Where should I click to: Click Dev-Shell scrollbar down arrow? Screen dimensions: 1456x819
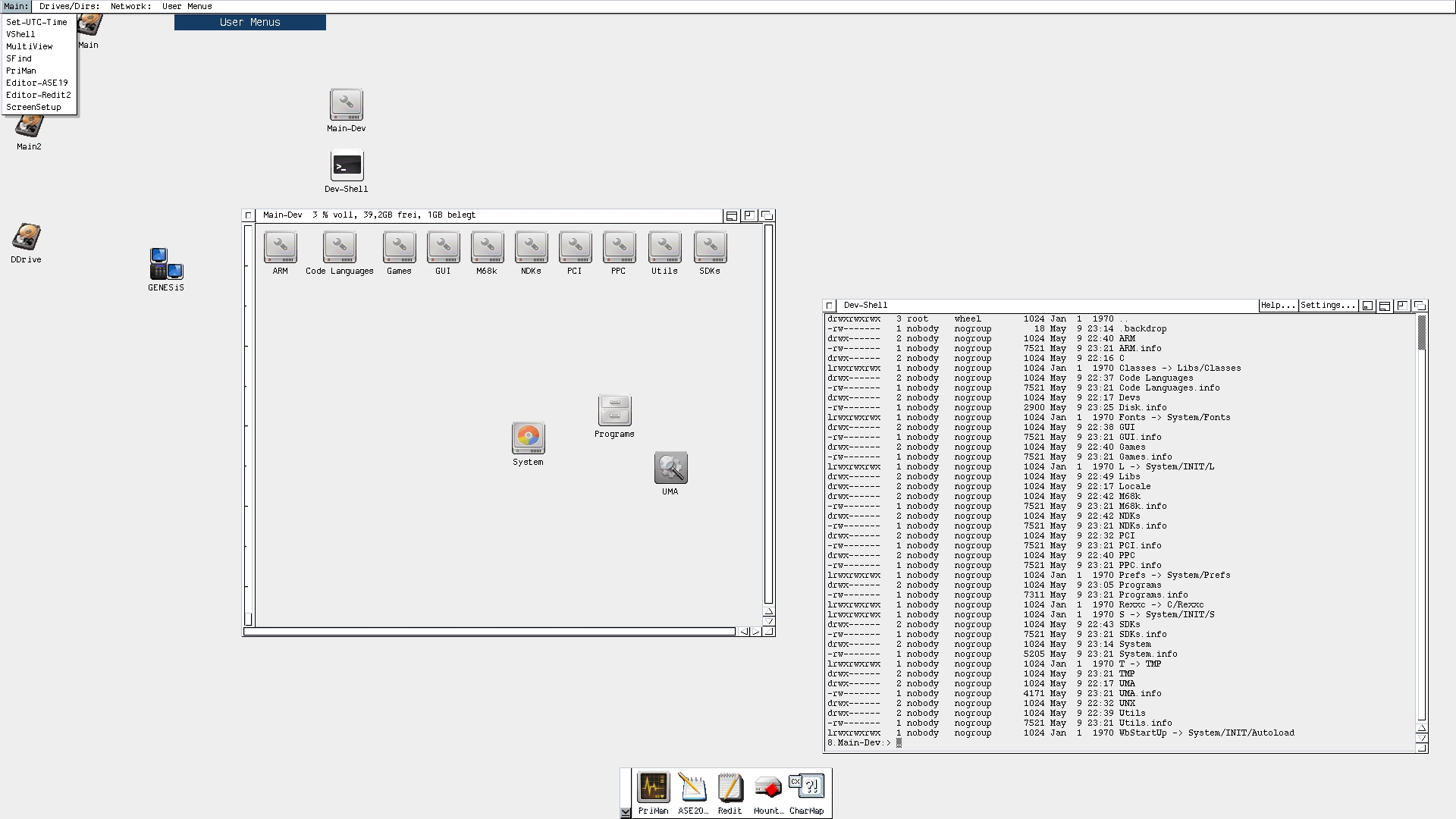(1422, 738)
